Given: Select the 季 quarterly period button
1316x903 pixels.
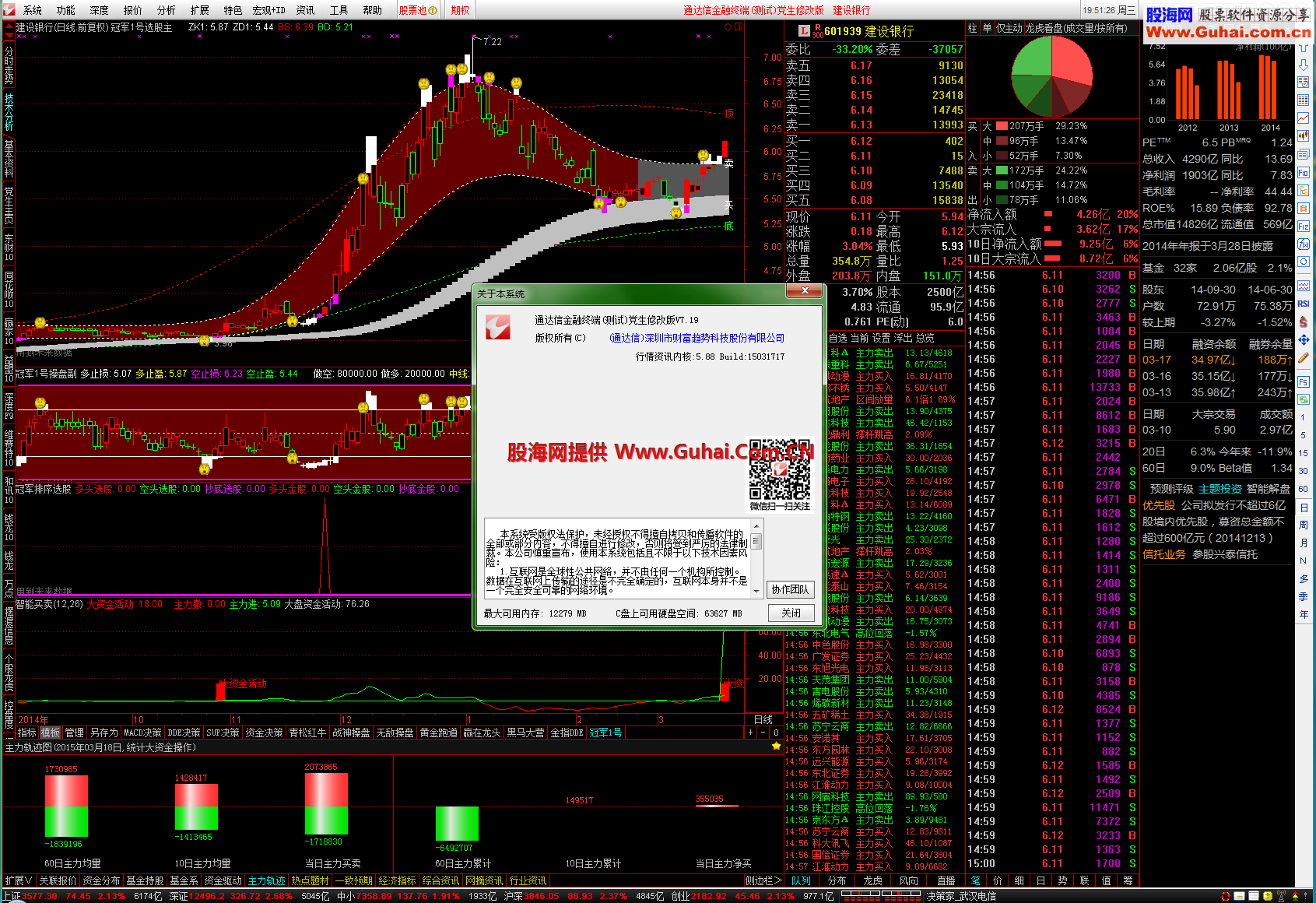Looking at the screenshot, I should tap(1304, 596).
